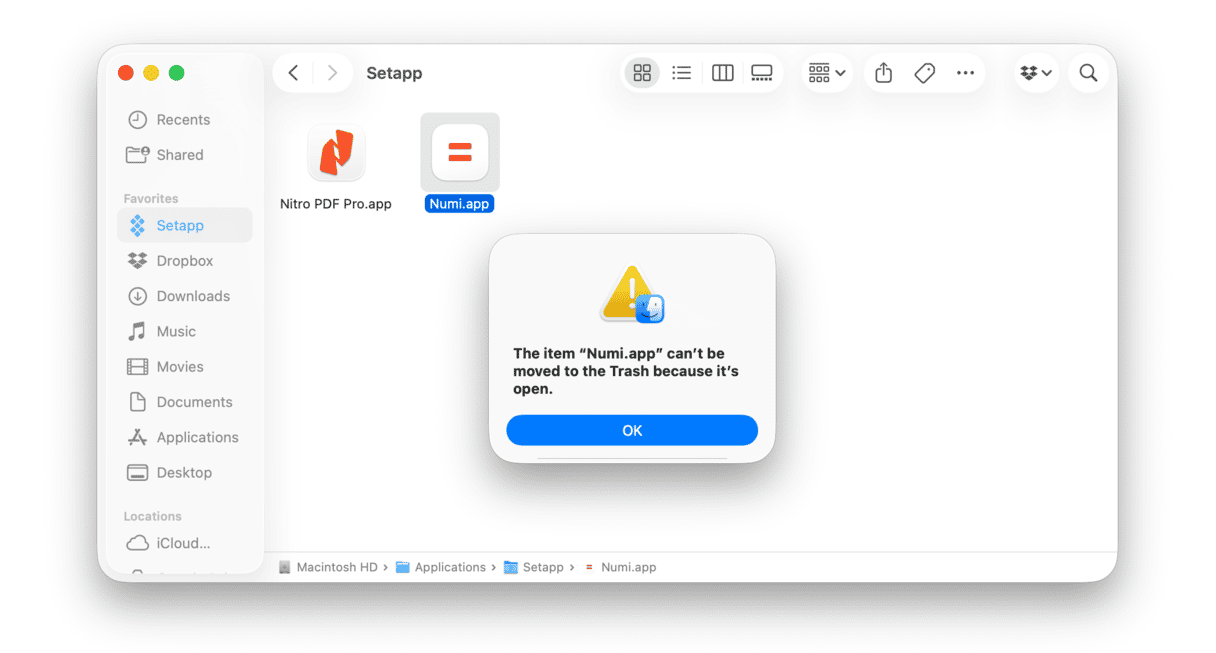
Task: Click Setapp folder in the path bar
Action: click(534, 567)
